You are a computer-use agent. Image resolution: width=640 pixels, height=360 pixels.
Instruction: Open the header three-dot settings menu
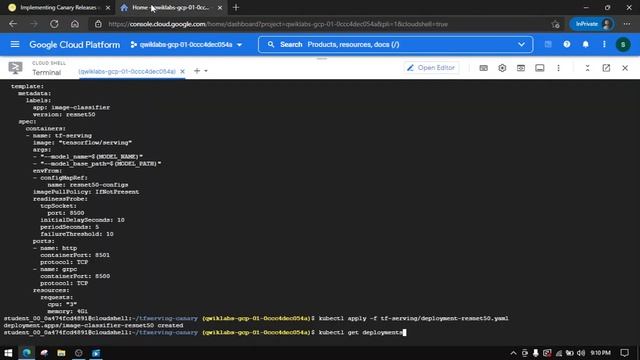604,44
